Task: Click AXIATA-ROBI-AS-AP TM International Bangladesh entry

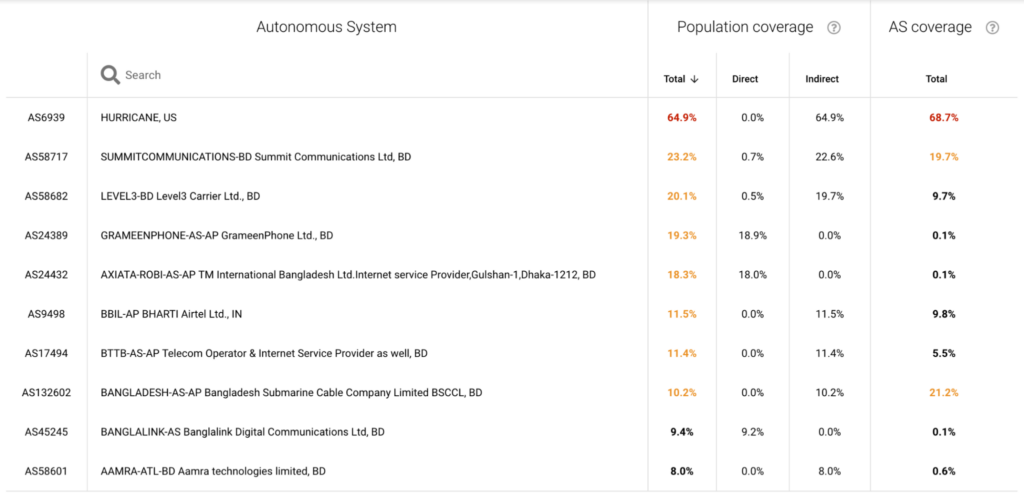Action: [x=348, y=275]
